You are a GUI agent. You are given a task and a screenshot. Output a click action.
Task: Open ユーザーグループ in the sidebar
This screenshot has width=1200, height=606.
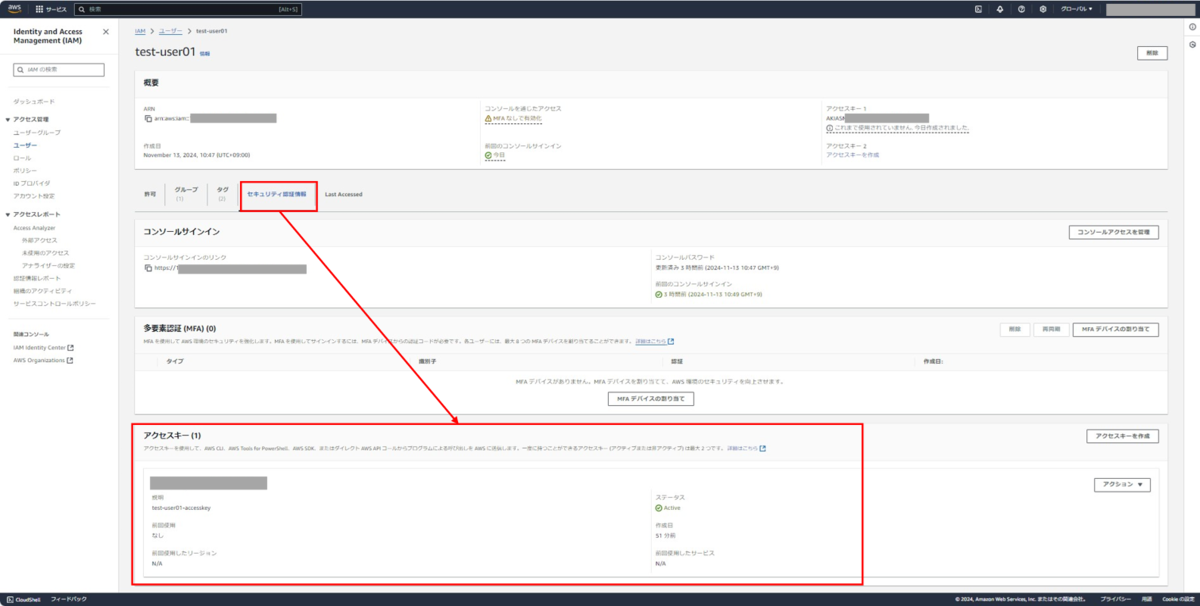[37, 132]
